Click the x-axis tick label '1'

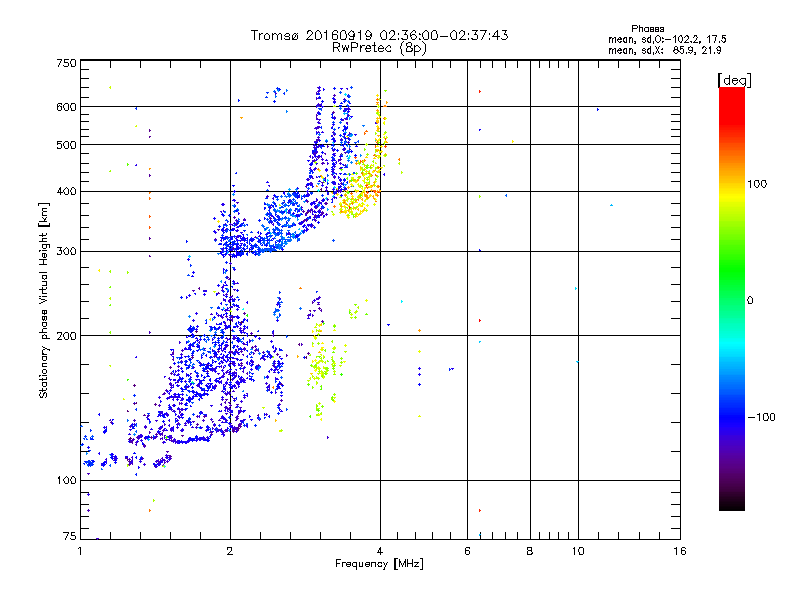tap(80, 551)
